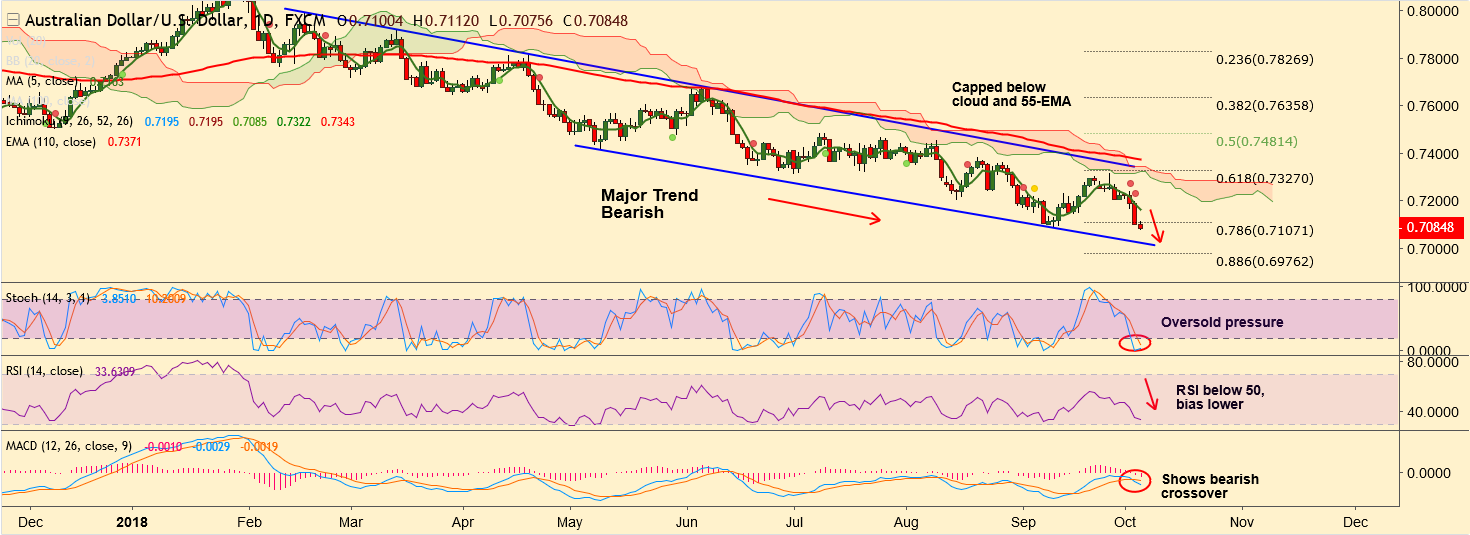Viewport: 1470px width, 535px height.
Task: Click the Jun label on time axis
Action: click(x=686, y=522)
